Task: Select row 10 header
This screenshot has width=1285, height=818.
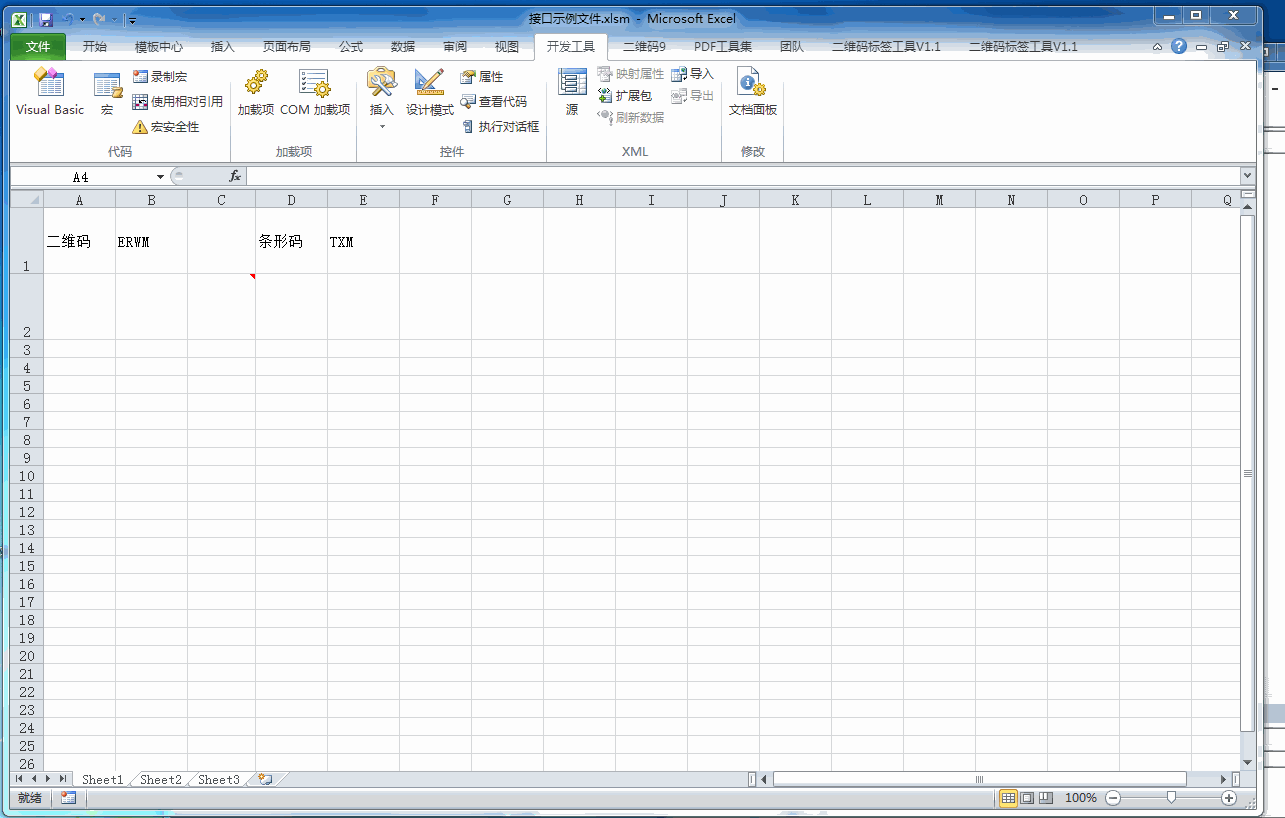Action: (27, 476)
